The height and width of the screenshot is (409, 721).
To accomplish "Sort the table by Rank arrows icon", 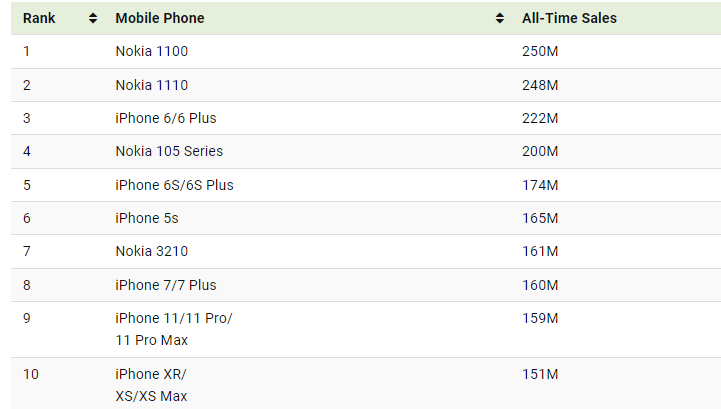I will coord(93,19).
